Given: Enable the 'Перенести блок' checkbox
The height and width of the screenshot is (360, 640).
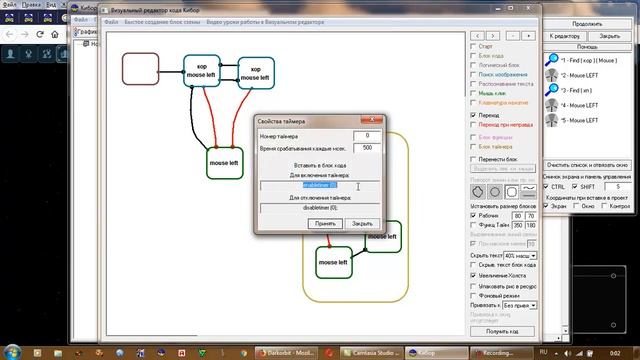Looking at the screenshot, I should pos(473,159).
